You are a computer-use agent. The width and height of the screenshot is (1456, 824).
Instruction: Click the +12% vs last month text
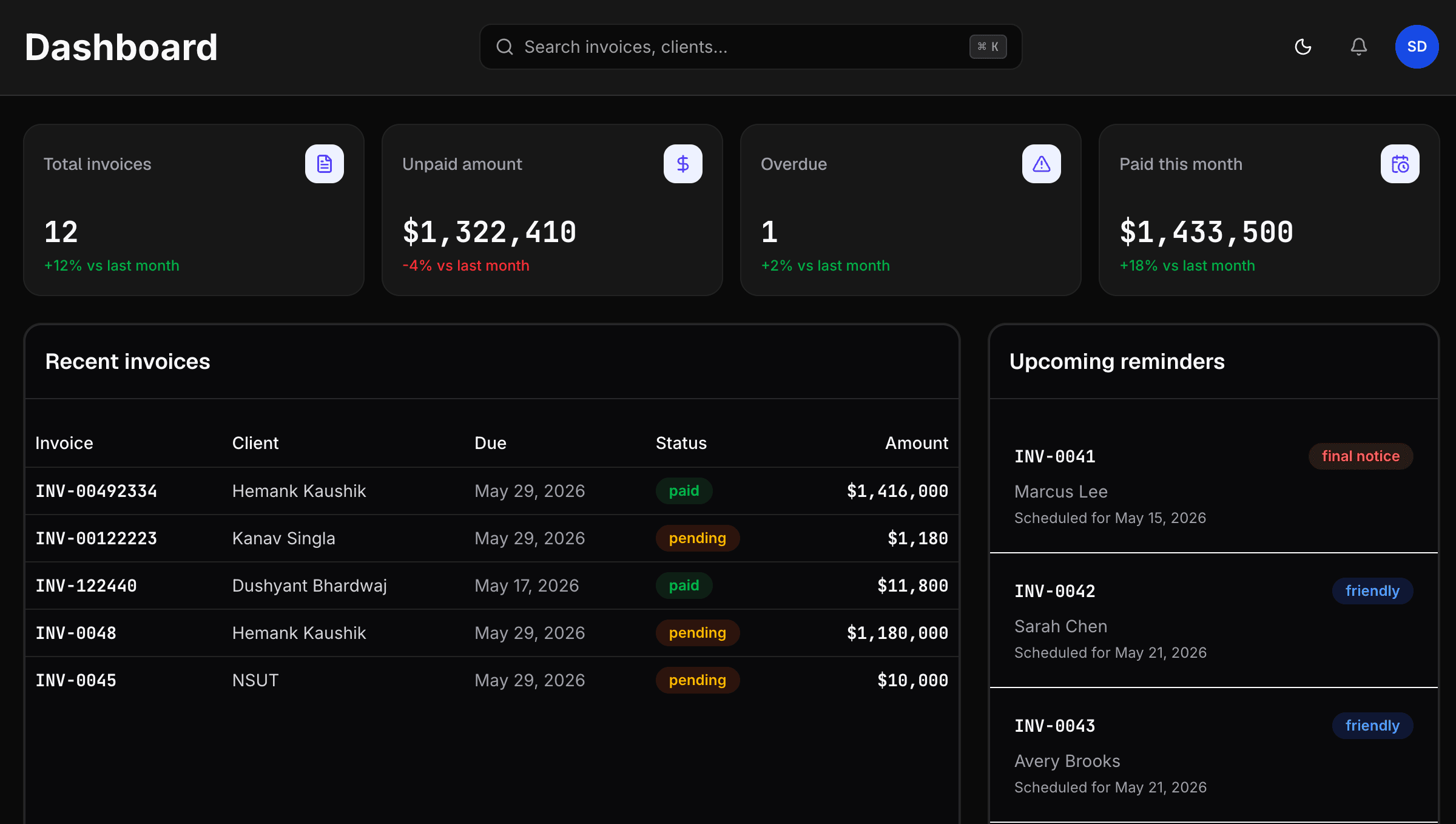(112, 266)
